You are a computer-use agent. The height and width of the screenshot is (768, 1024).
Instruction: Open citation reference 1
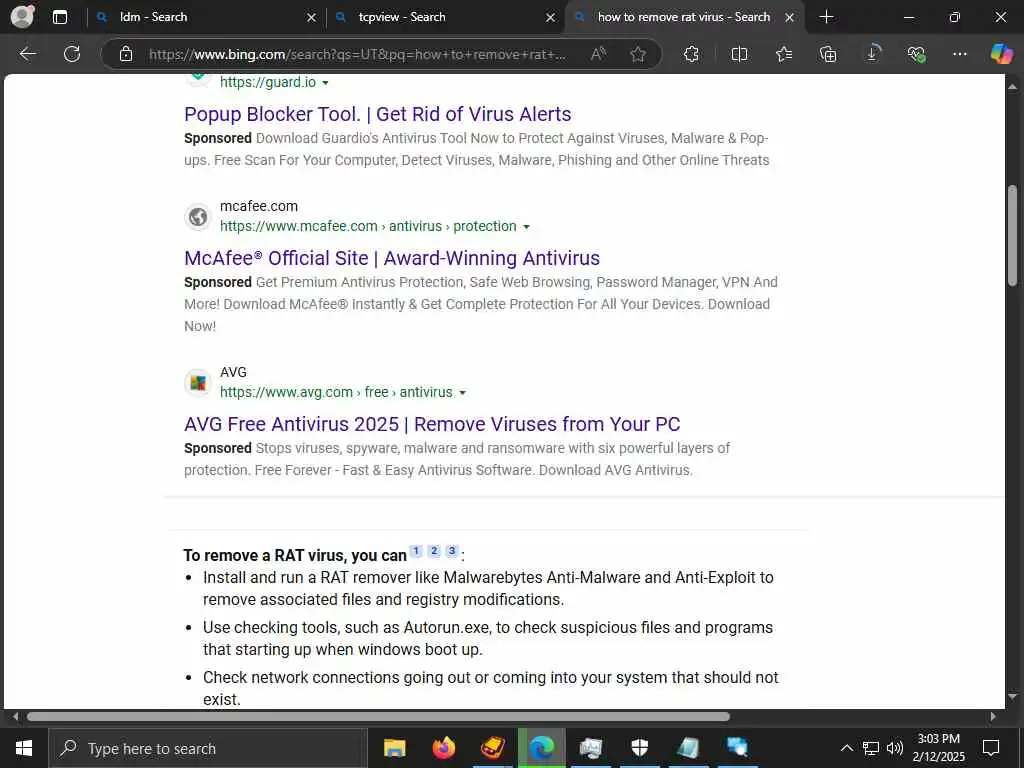coord(416,551)
